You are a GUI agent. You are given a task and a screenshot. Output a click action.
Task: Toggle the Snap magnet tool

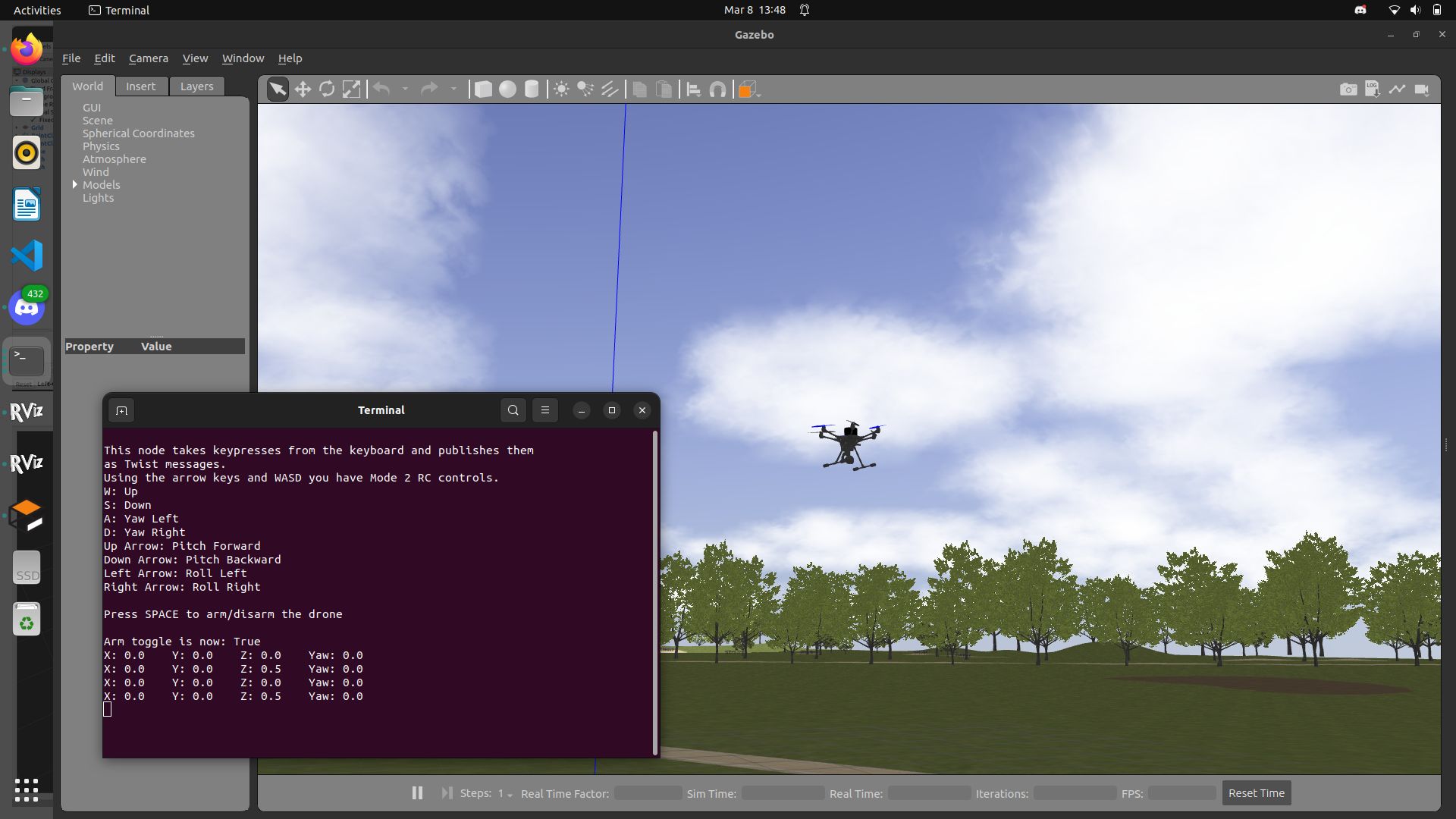click(717, 89)
